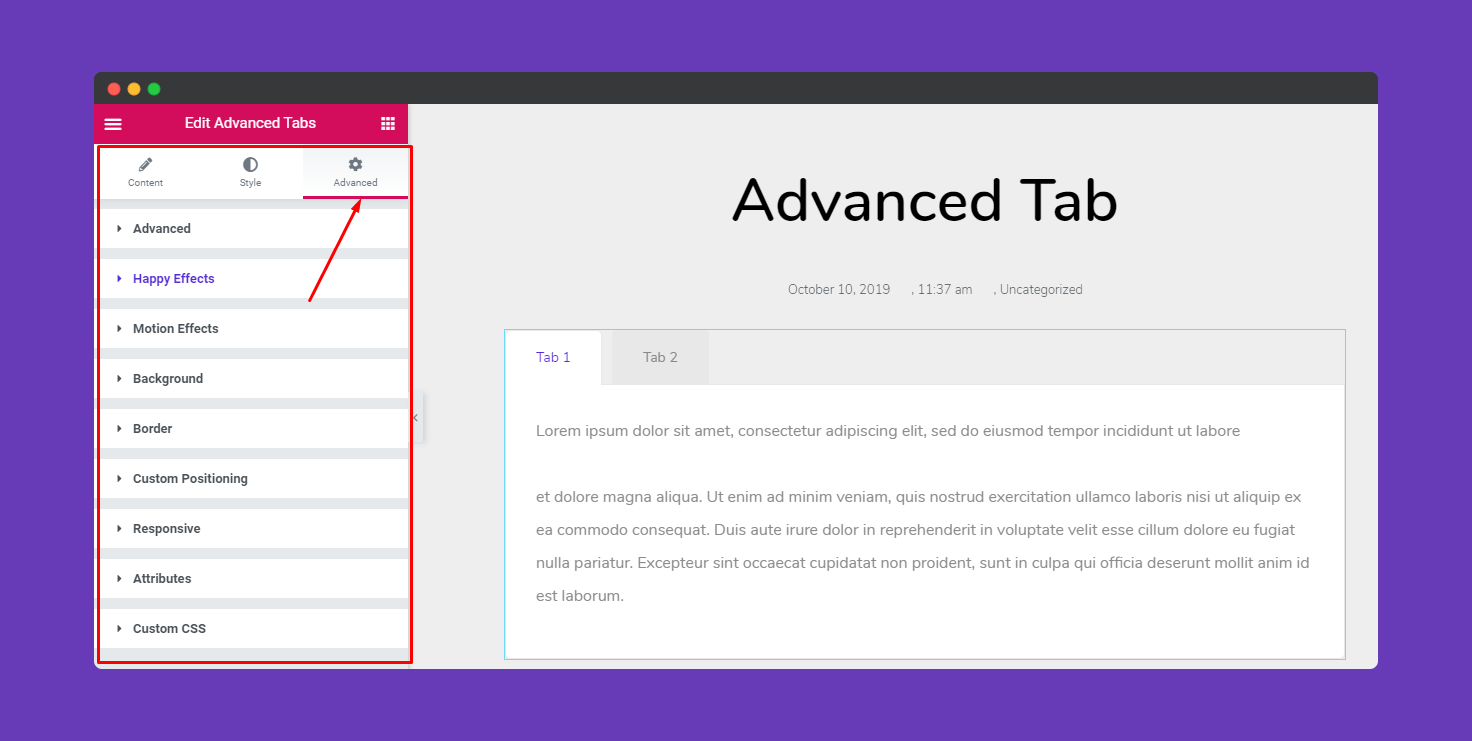Click the Custom CSS section title
The image size is (1472, 741).
pyautogui.click(x=170, y=629)
